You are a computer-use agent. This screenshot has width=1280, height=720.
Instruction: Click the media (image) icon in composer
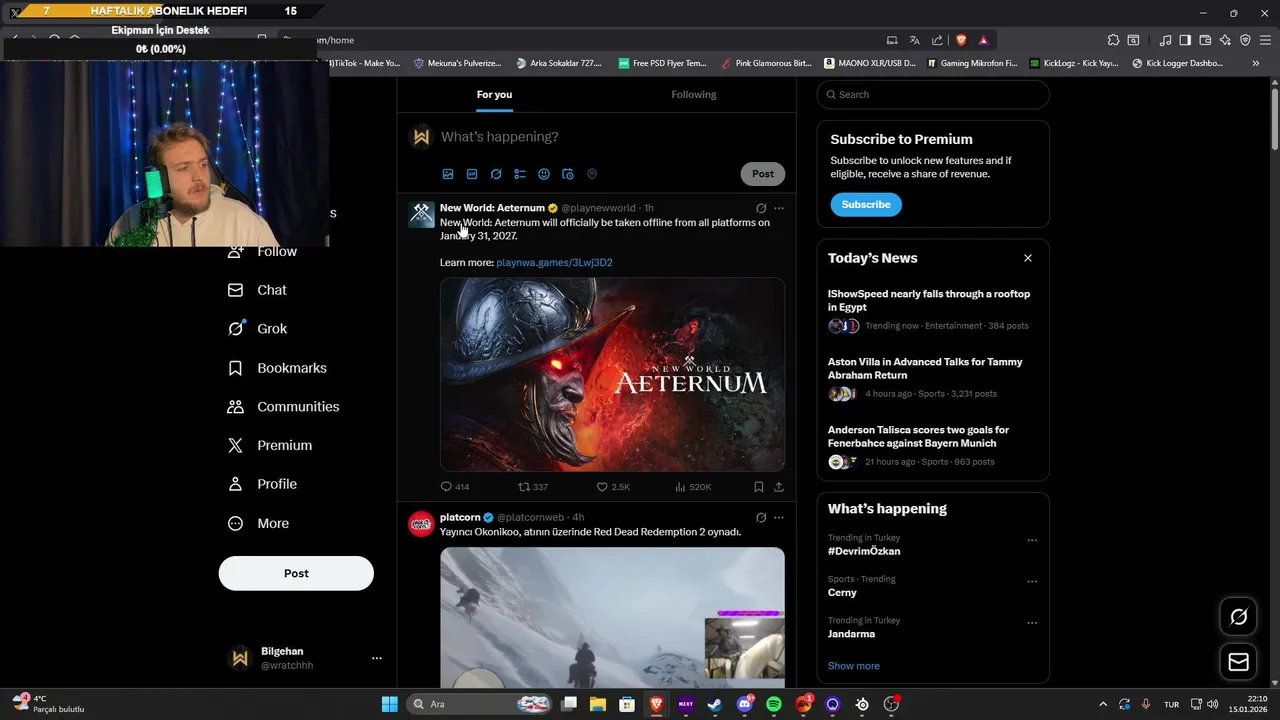point(448,174)
